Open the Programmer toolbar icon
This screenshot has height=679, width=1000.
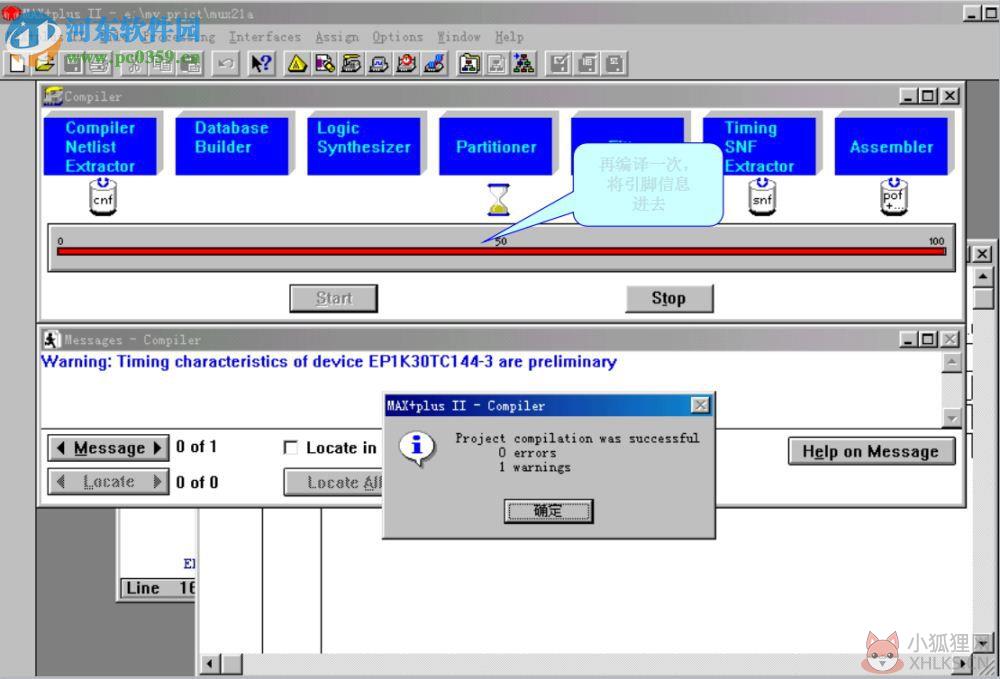(x=435, y=63)
